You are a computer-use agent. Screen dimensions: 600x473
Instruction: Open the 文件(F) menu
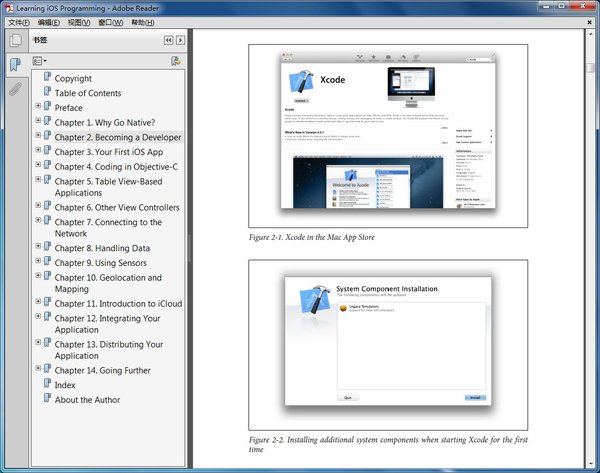click(18, 22)
